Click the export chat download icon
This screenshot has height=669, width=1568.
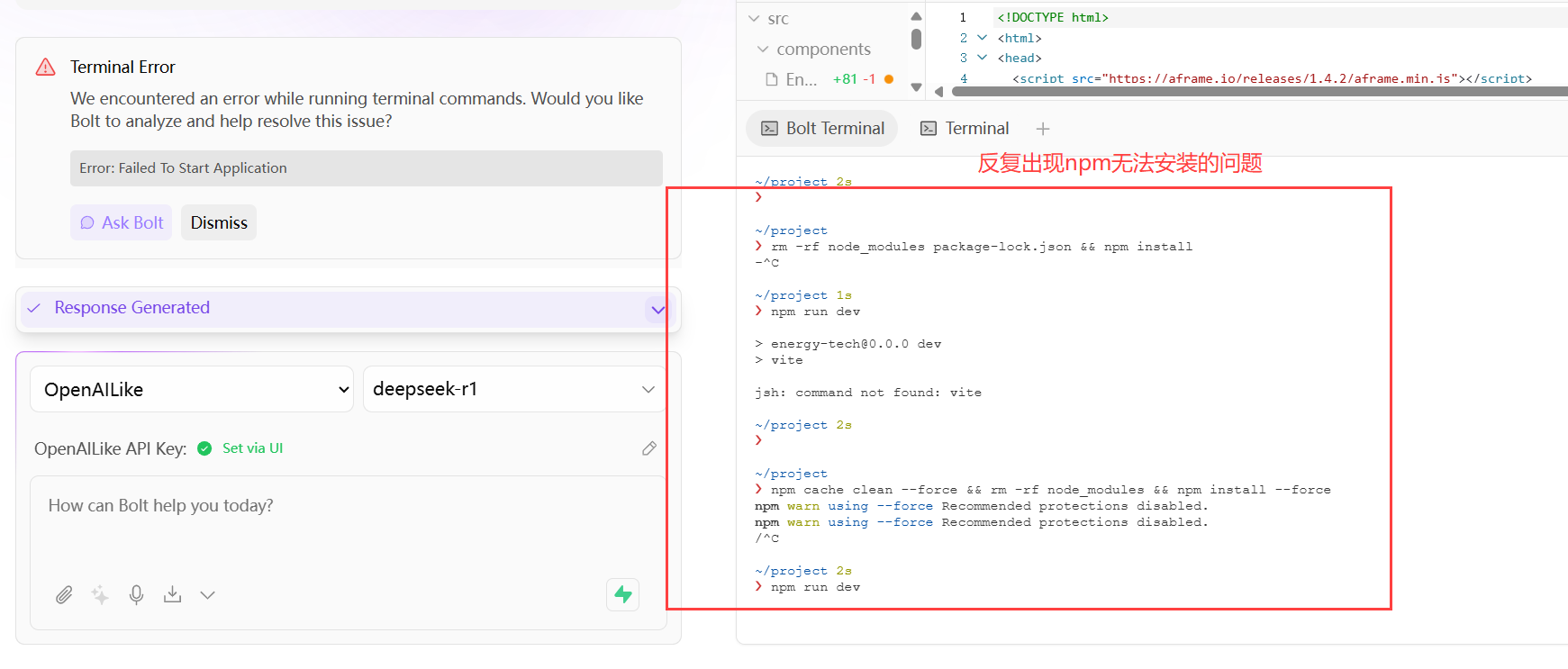(172, 595)
